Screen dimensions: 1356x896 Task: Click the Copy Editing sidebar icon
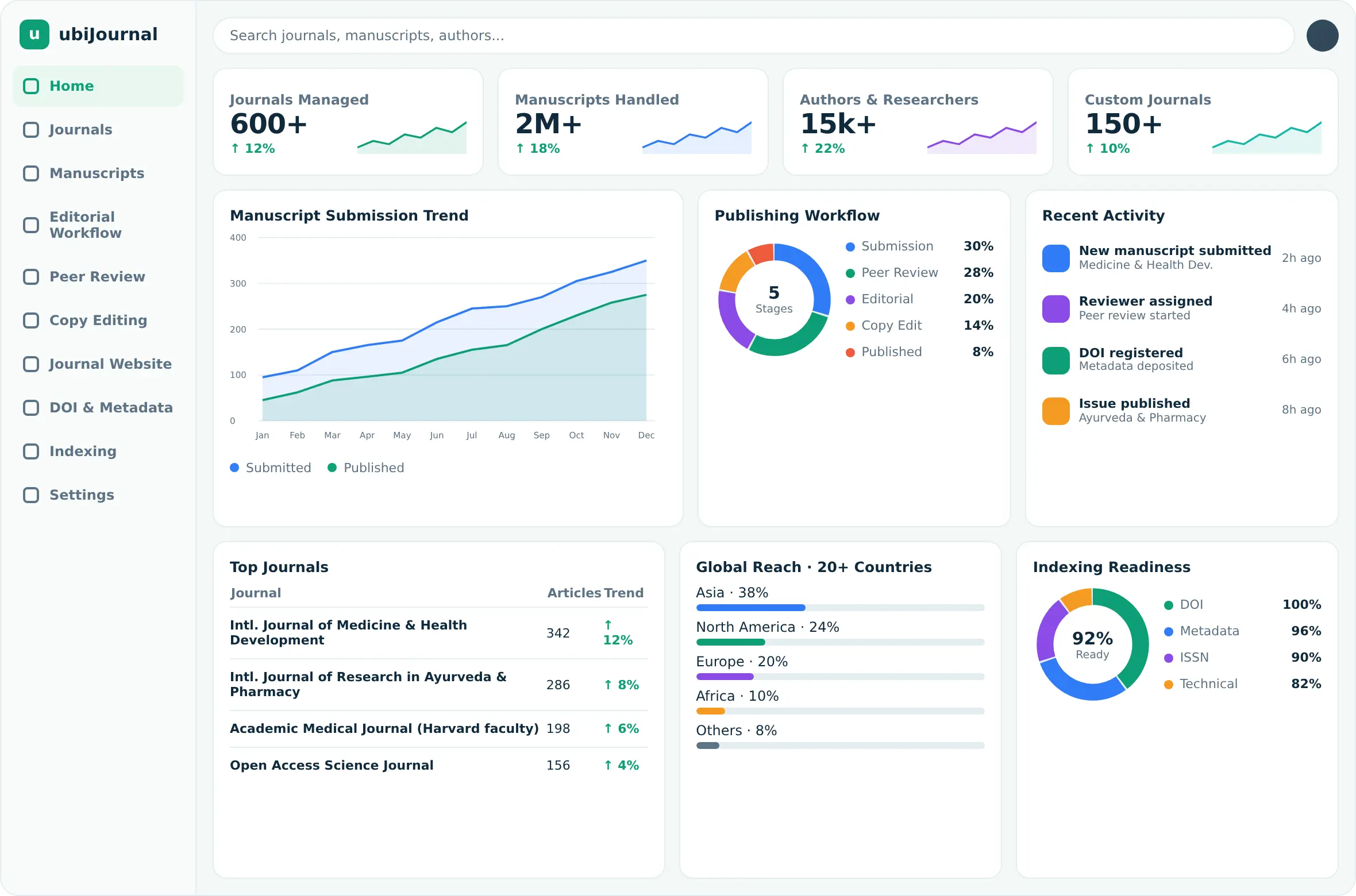[31, 320]
